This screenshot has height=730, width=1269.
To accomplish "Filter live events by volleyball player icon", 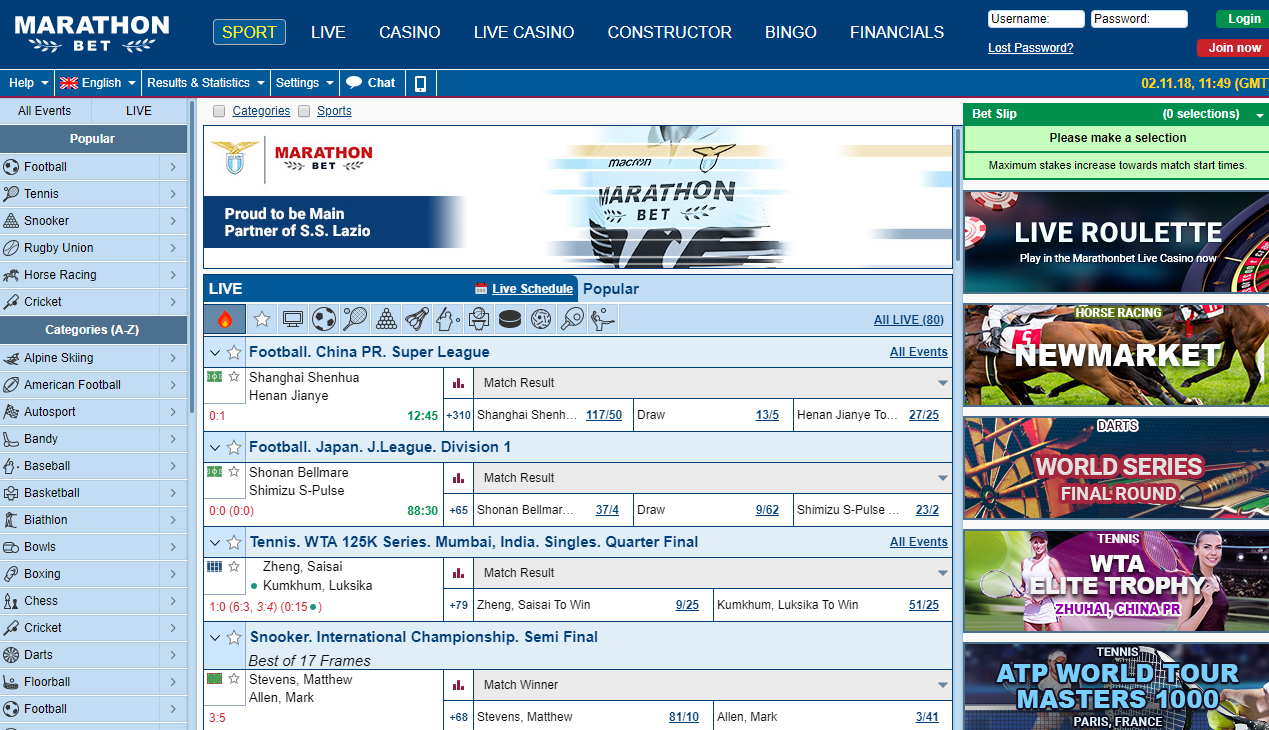I will (603, 319).
